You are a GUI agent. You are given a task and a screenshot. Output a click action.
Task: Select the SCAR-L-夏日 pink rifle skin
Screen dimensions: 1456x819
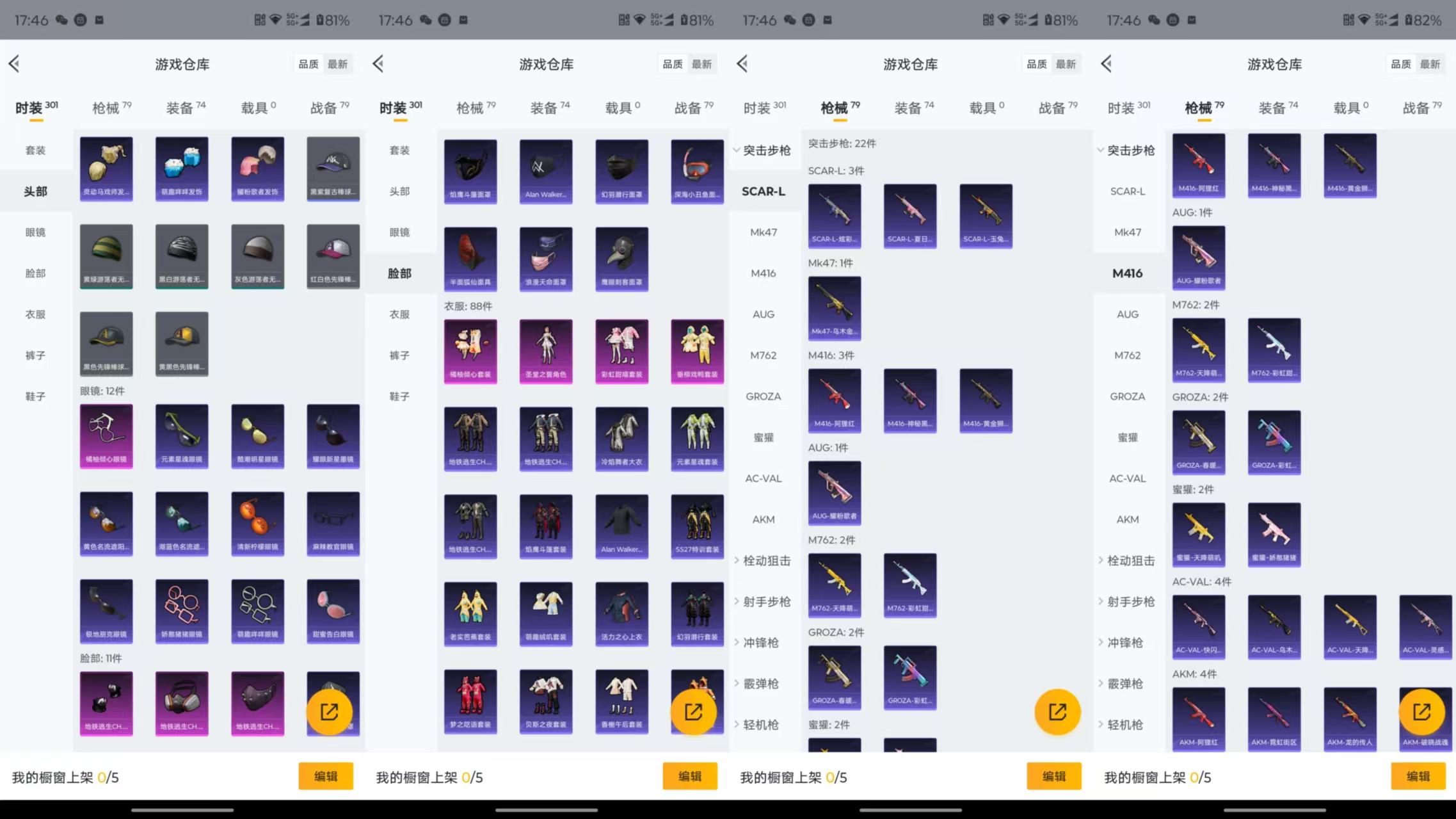[910, 216]
